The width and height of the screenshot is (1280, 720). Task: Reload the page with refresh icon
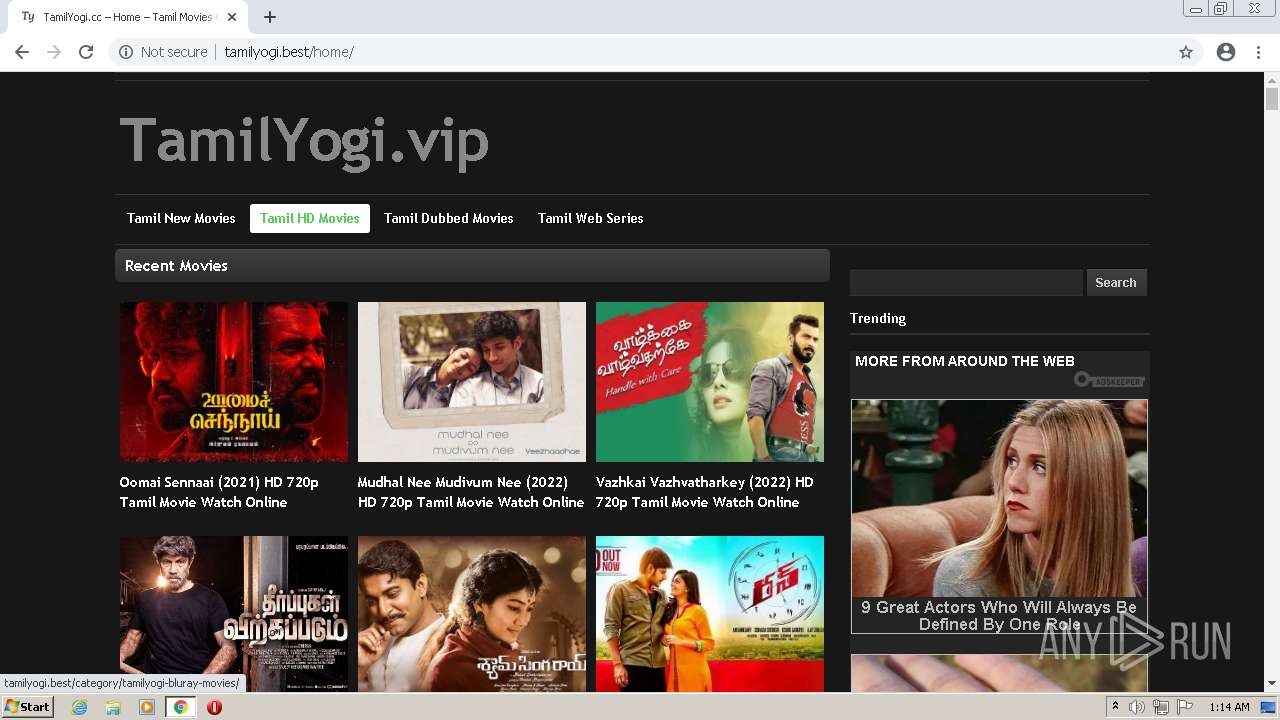[x=86, y=52]
